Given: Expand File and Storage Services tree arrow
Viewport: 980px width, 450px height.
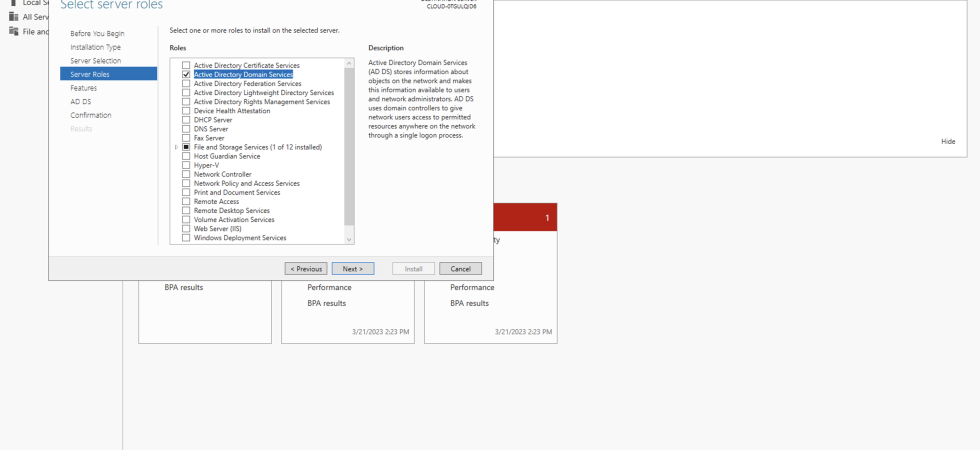Looking at the screenshot, I should [176, 147].
